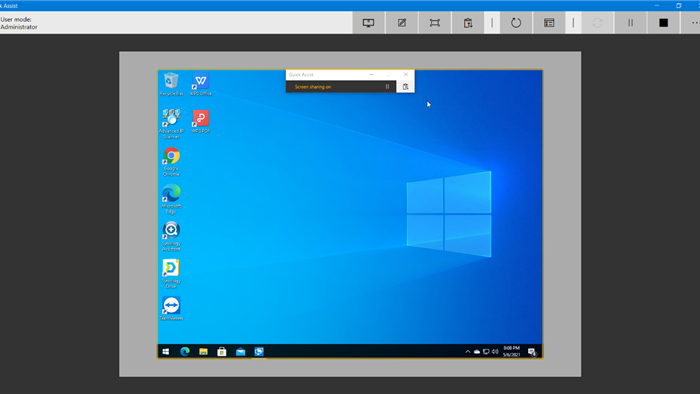
Task: Select the Google Chrome desktop shortcut
Action: pyautogui.click(x=171, y=162)
